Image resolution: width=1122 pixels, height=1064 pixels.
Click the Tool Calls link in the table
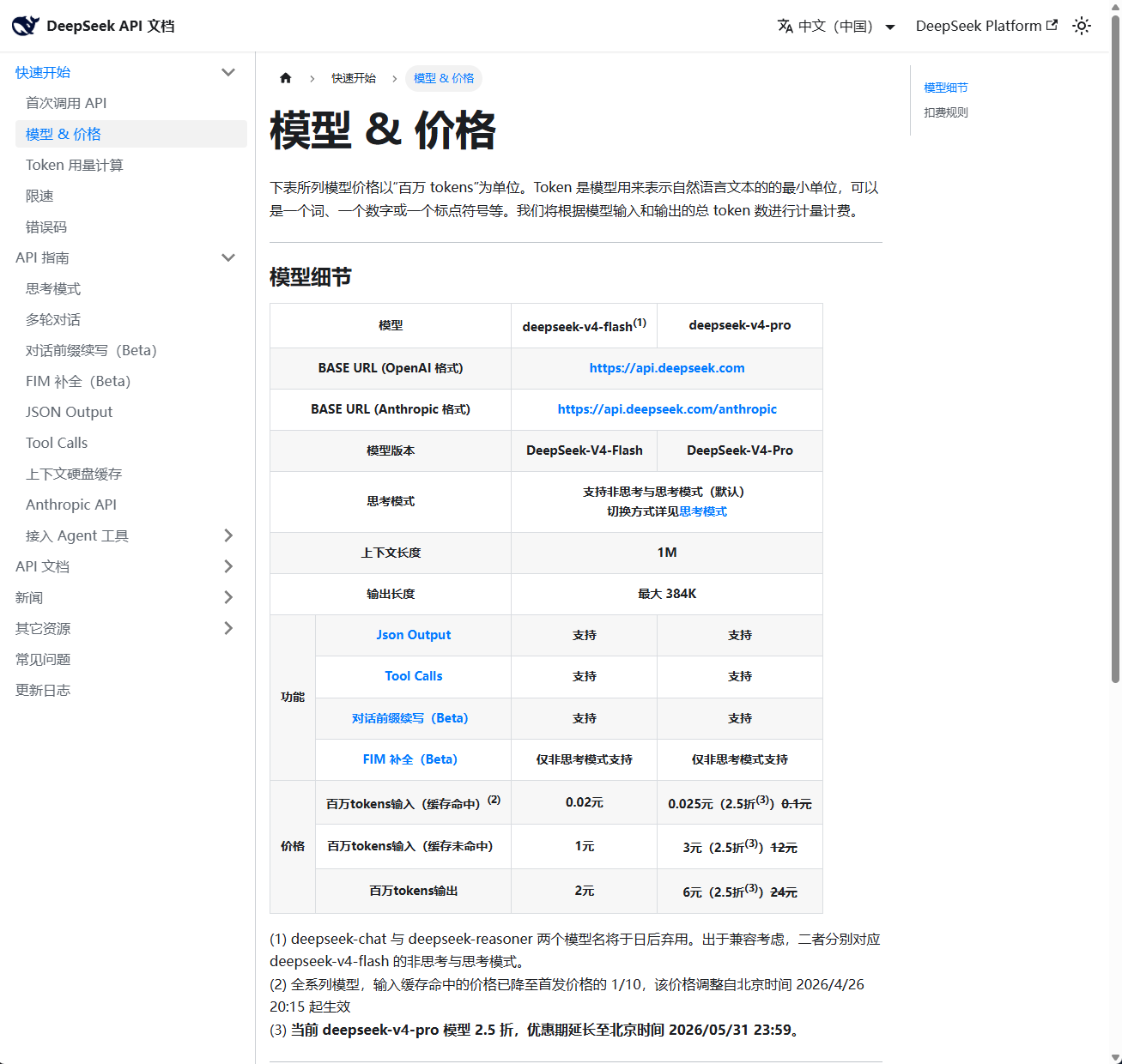point(413,676)
